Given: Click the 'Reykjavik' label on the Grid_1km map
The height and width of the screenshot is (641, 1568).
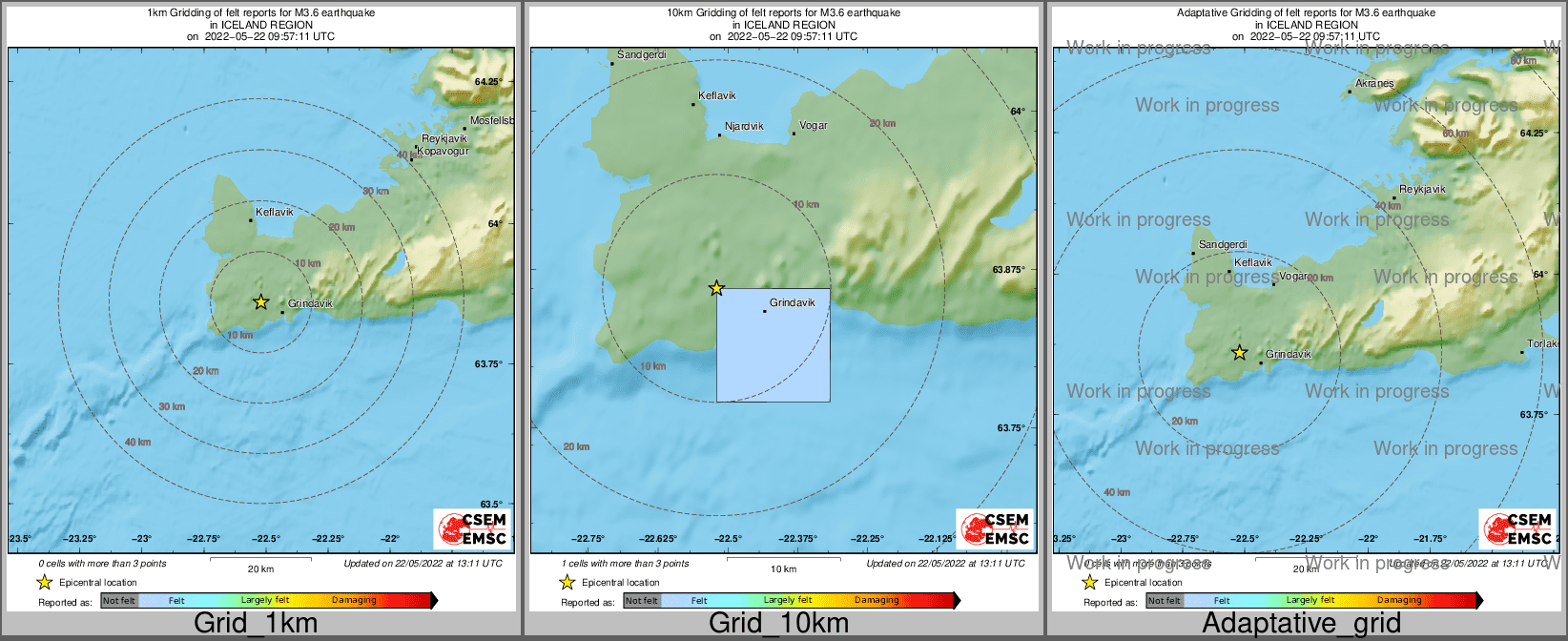Looking at the screenshot, I should coord(444,139).
